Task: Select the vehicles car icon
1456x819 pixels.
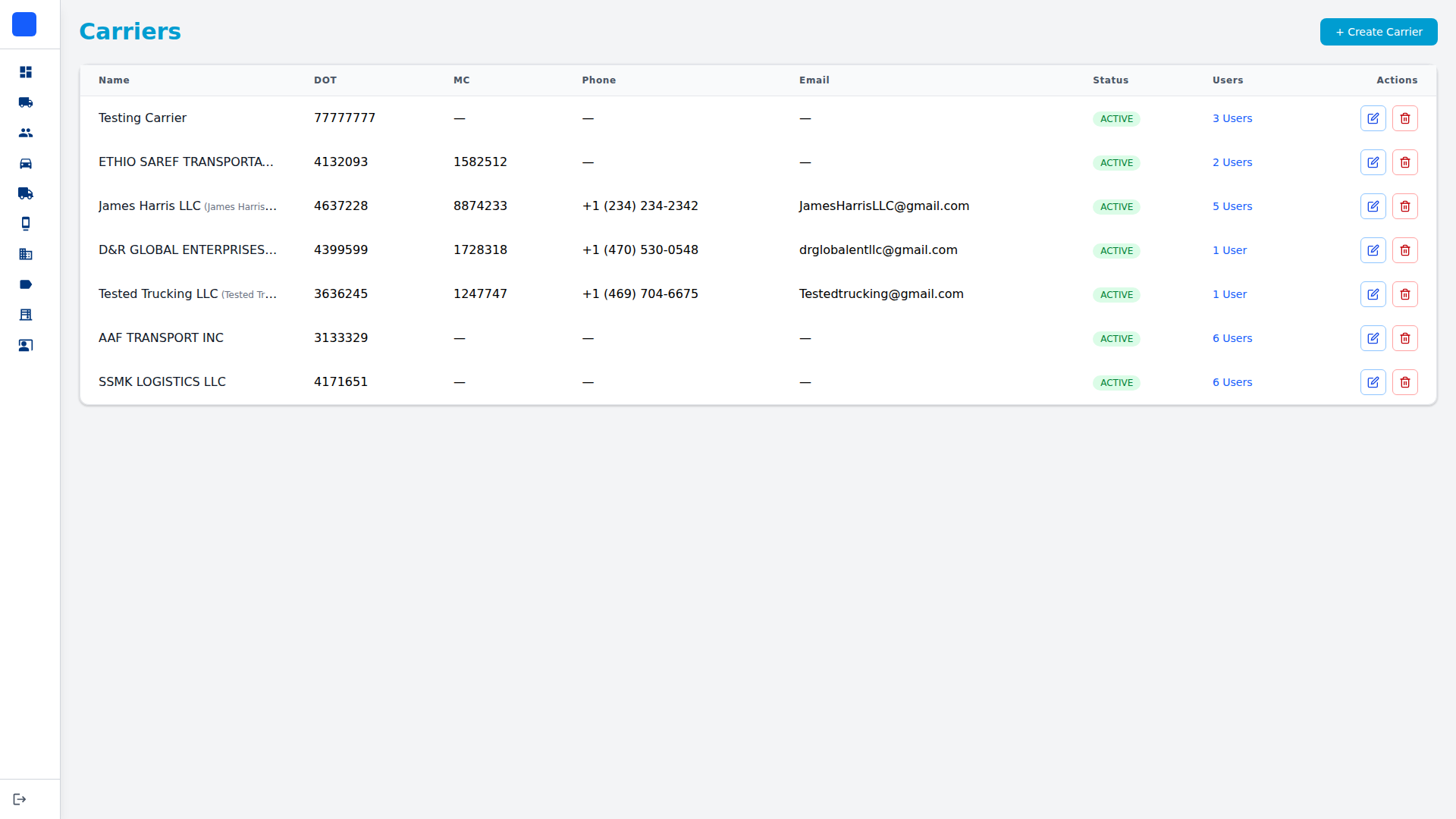Action: tap(25, 163)
